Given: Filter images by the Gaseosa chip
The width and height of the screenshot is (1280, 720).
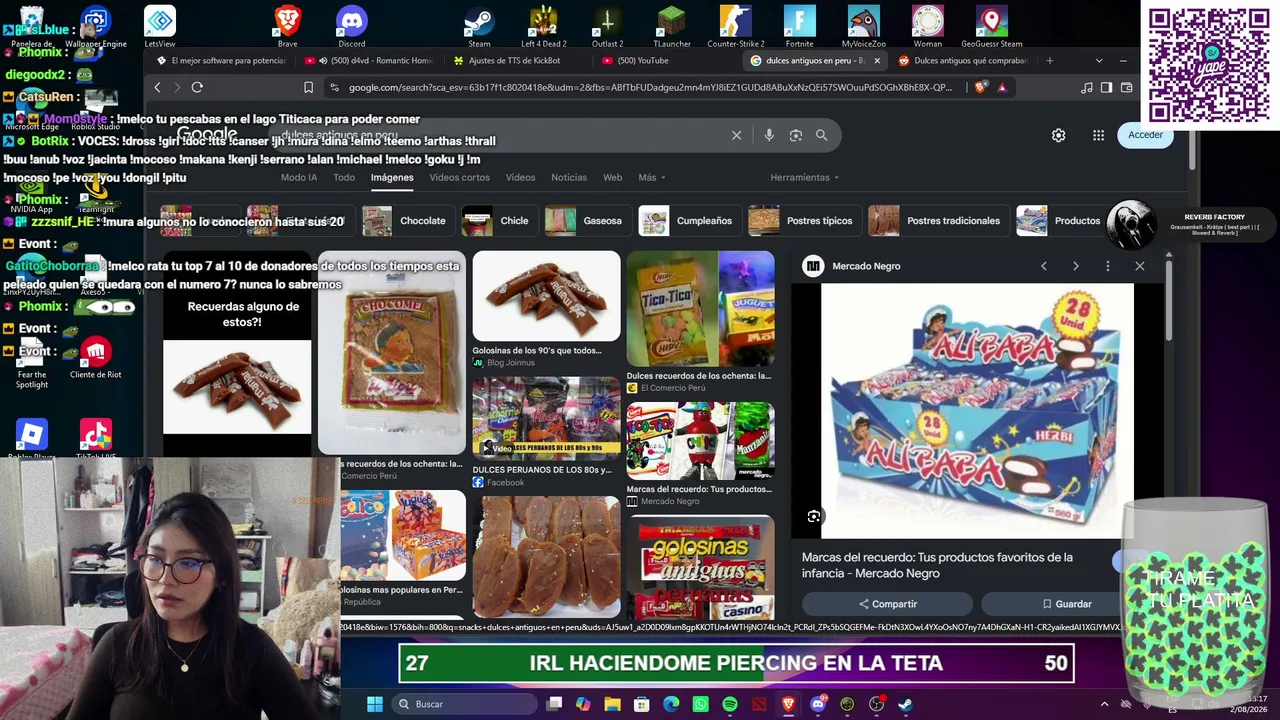Looking at the screenshot, I should pos(586,221).
